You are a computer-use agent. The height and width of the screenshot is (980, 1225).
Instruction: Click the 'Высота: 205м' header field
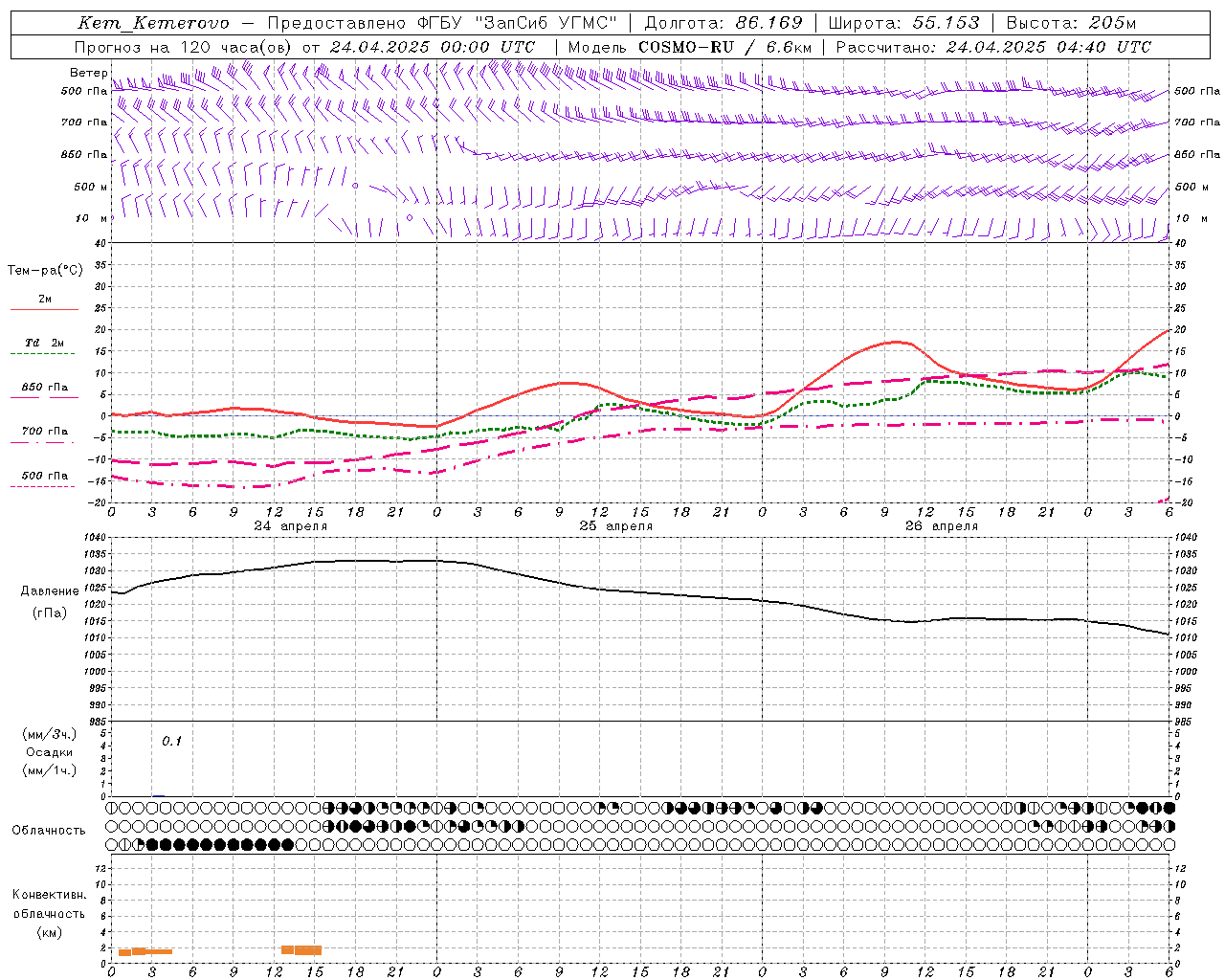[x=1072, y=23]
